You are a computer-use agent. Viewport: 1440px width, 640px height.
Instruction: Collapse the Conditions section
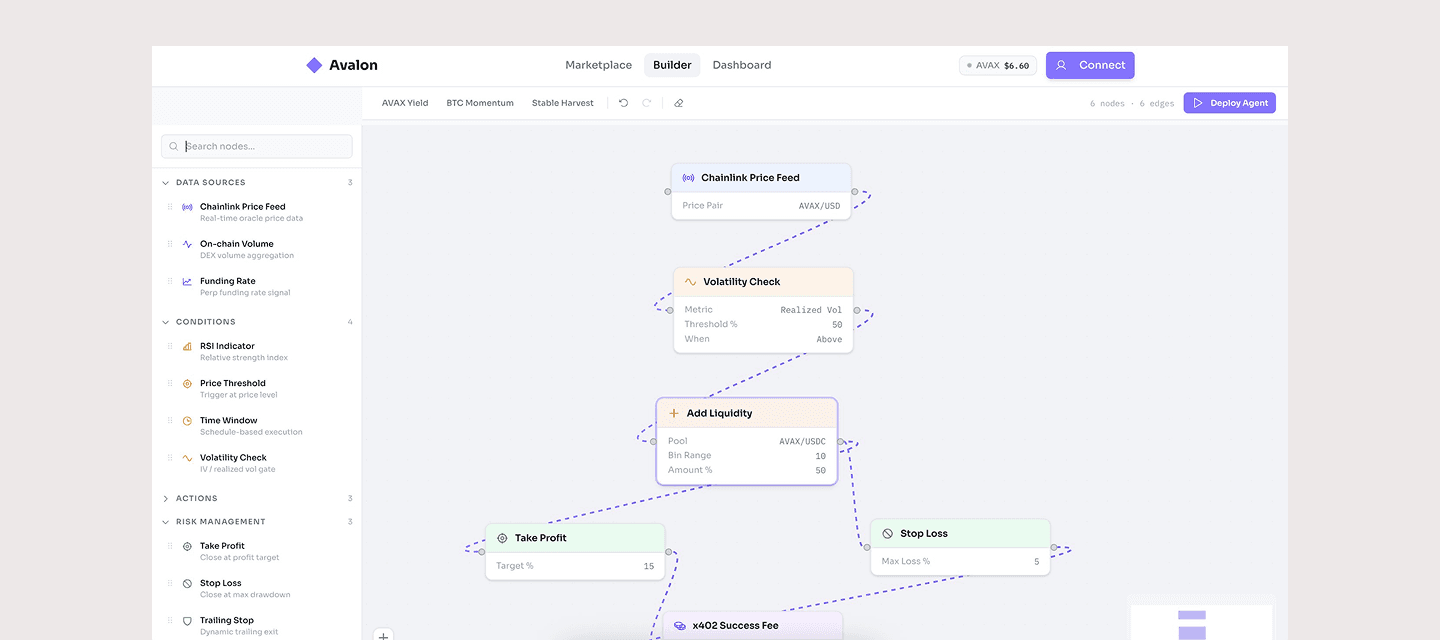[257, 322]
